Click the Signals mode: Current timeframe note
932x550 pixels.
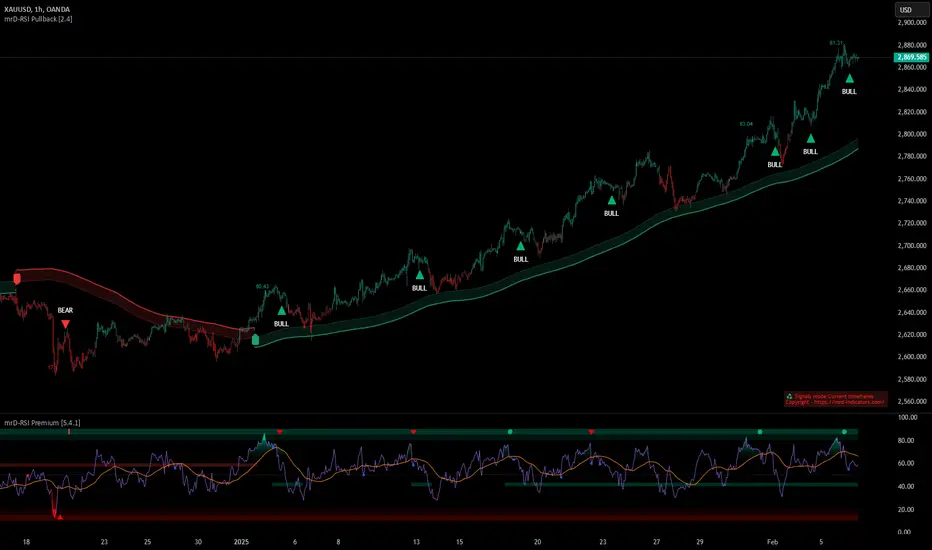point(834,396)
